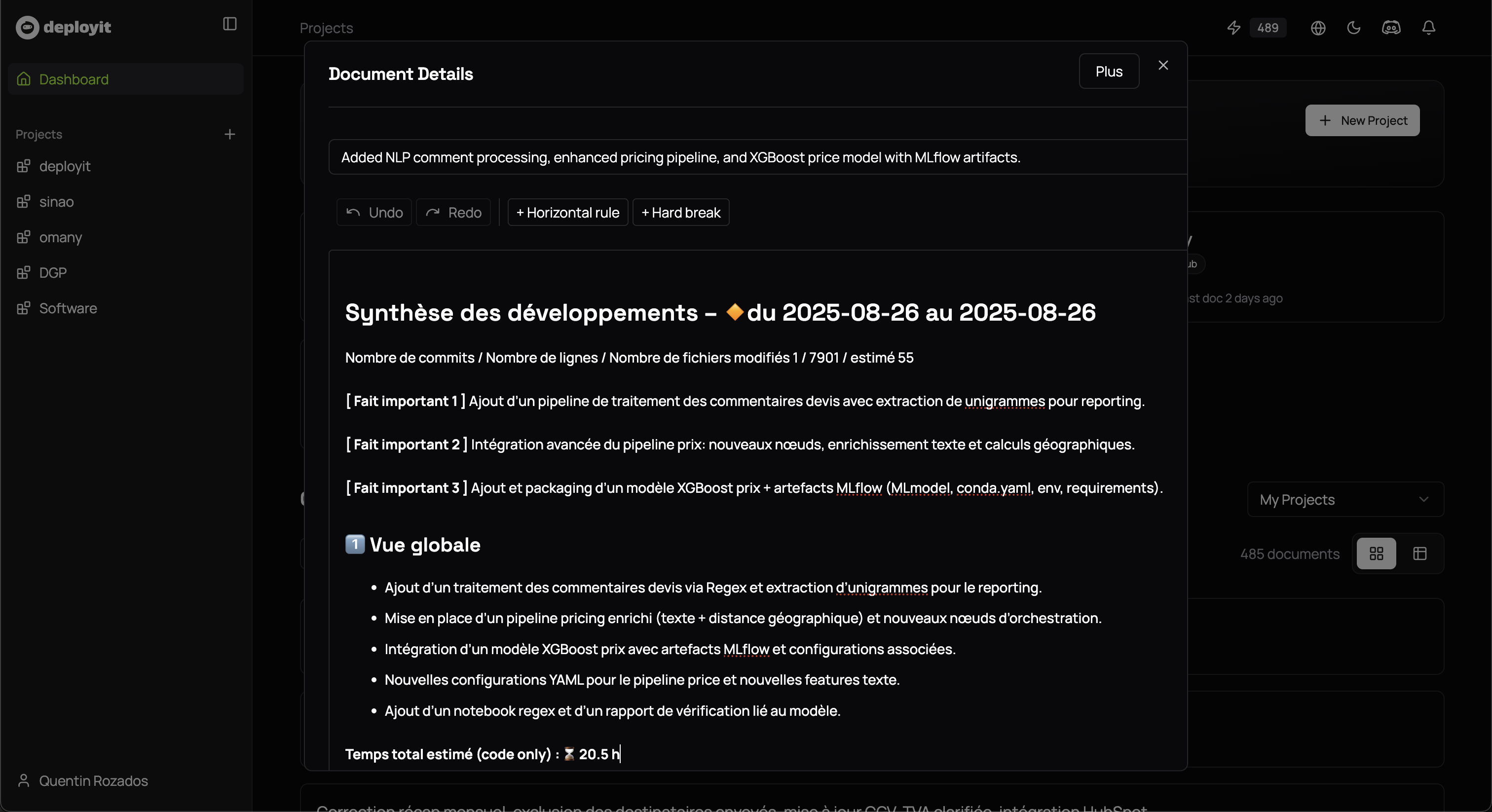The width and height of the screenshot is (1492, 812).
Task: Click the 489 credits badge
Action: click(1268, 28)
